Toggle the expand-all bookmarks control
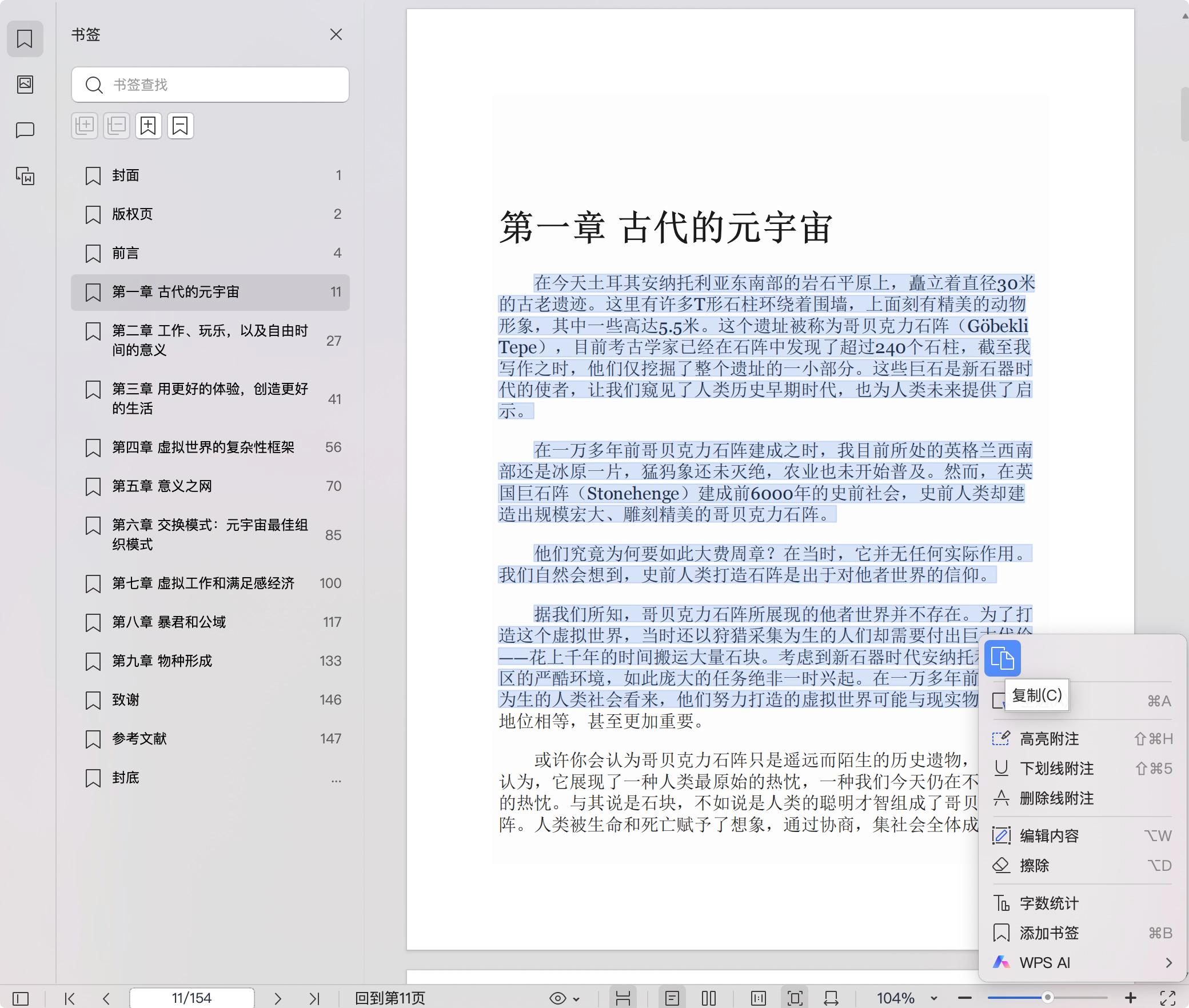 [x=85, y=125]
